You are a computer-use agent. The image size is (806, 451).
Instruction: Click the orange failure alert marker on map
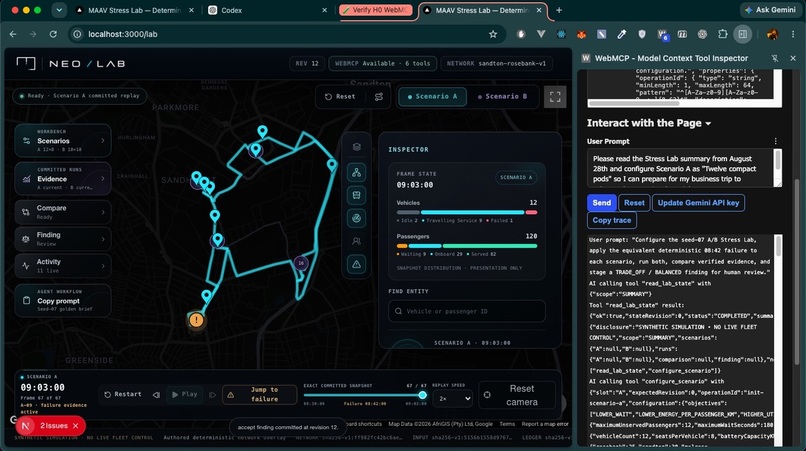[x=196, y=320]
